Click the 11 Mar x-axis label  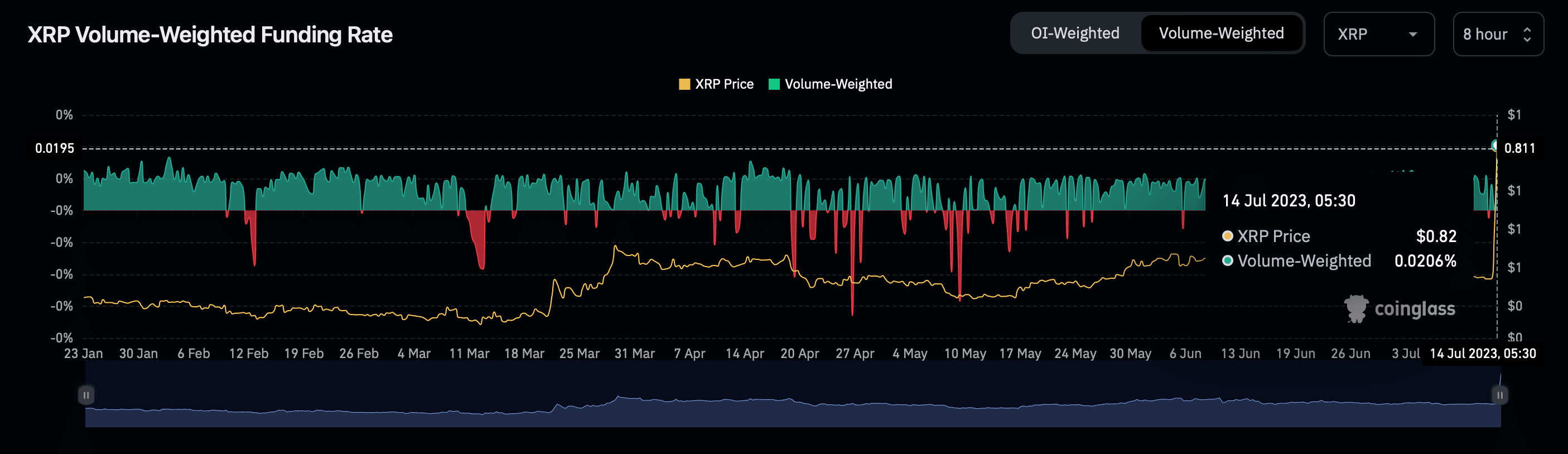click(x=469, y=354)
